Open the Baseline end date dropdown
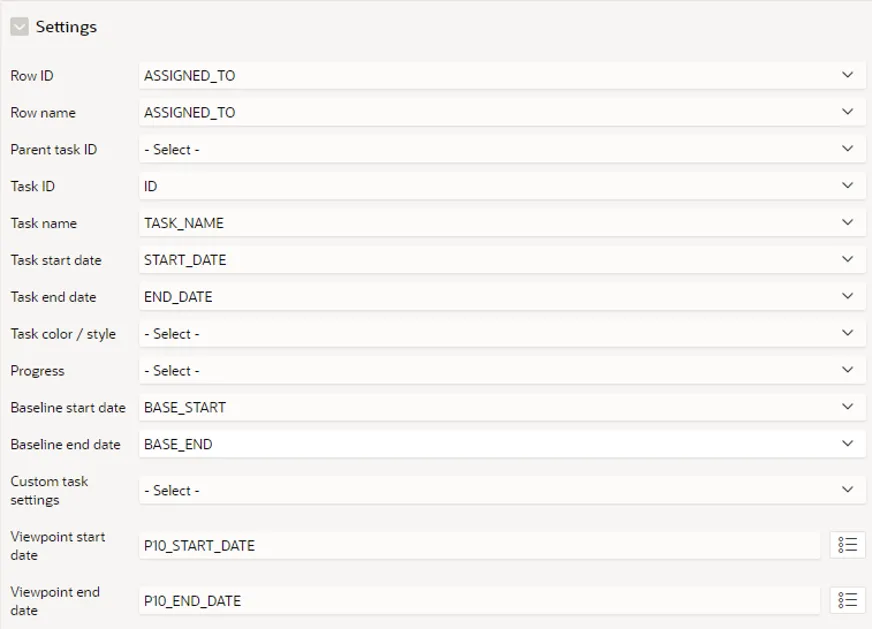 pos(501,444)
